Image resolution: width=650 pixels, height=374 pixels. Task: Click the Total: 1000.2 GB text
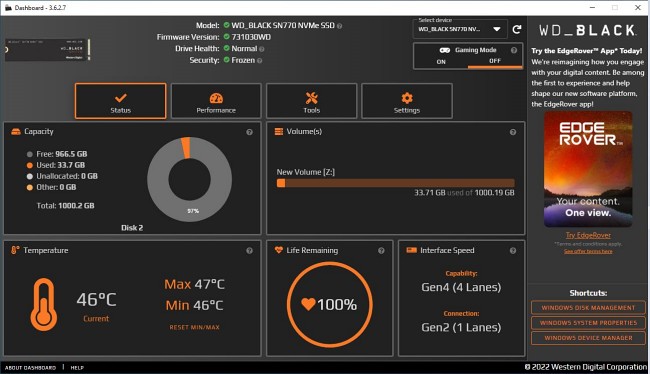[65, 206]
